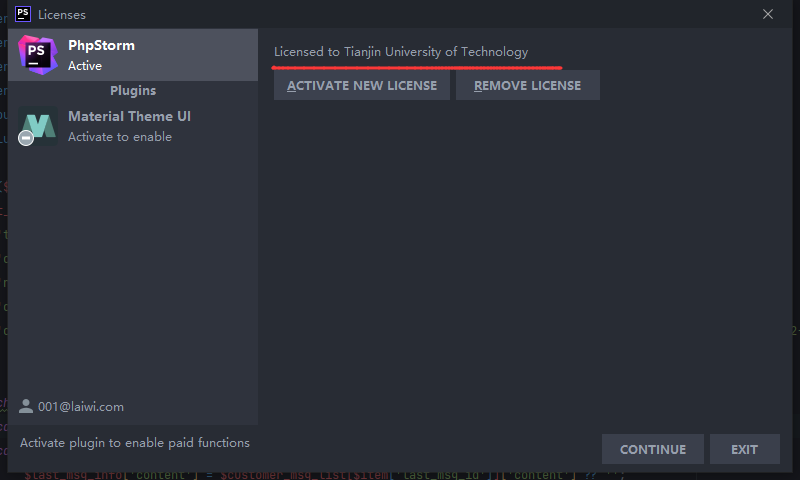800x480 pixels.
Task: Click the Material Theme UI plugin icon
Action: point(40,126)
